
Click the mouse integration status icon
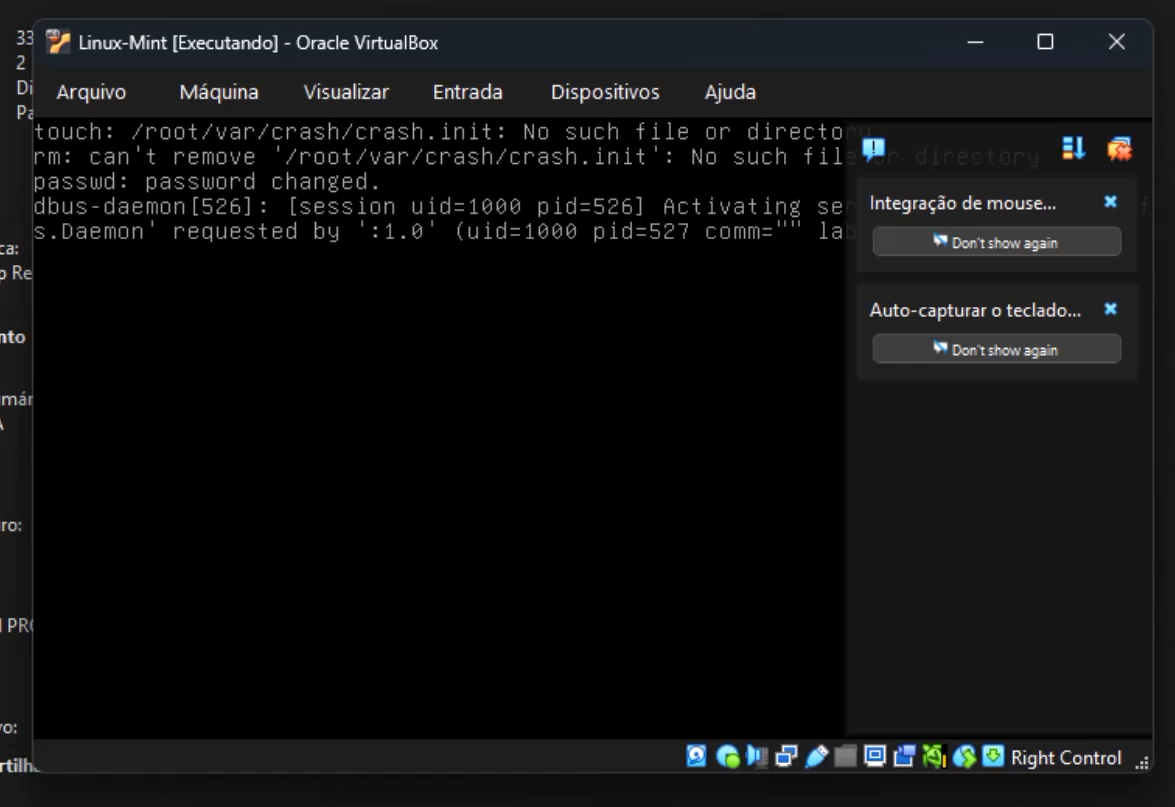[964, 757]
